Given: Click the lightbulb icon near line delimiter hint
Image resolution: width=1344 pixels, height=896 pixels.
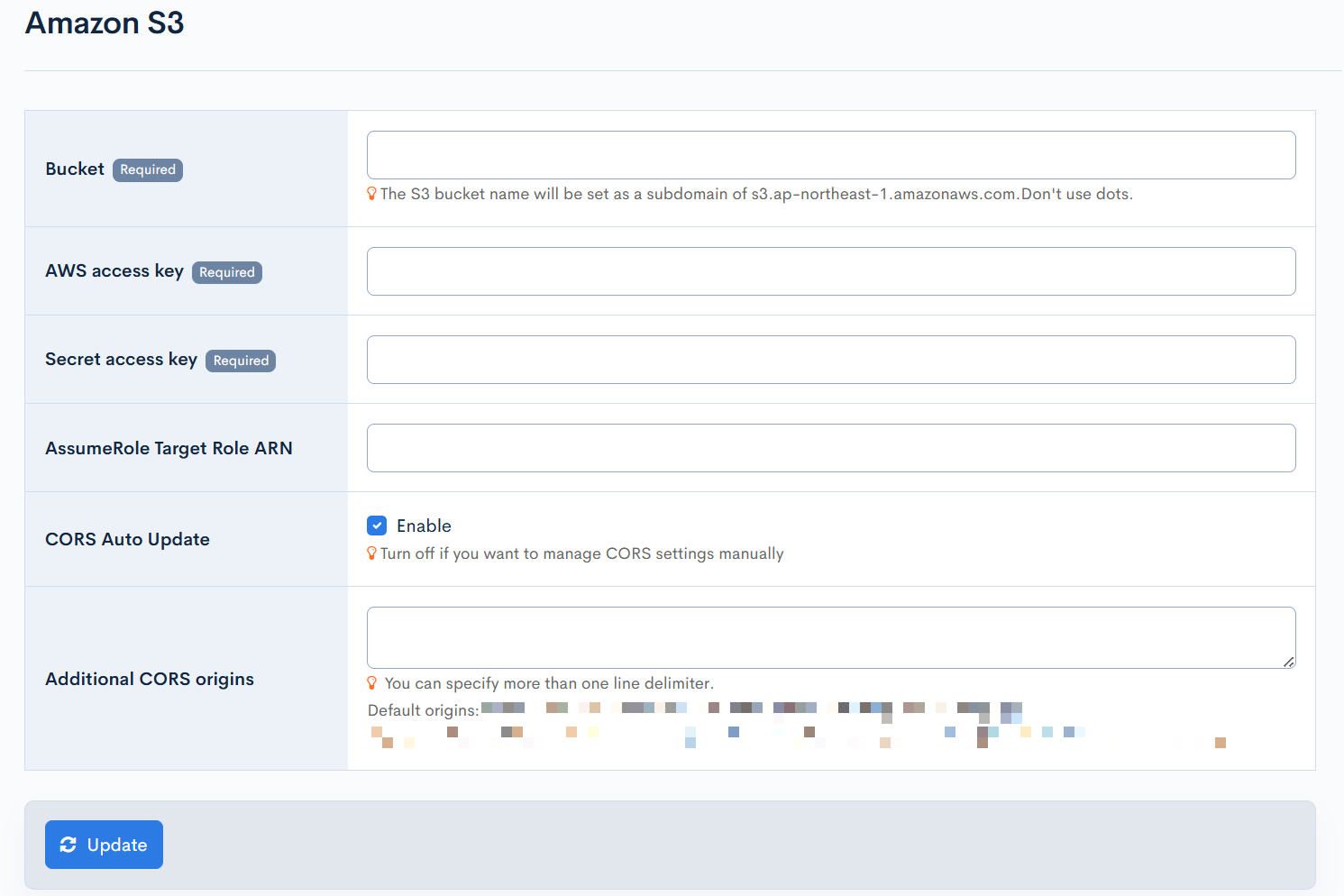Looking at the screenshot, I should point(371,683).
